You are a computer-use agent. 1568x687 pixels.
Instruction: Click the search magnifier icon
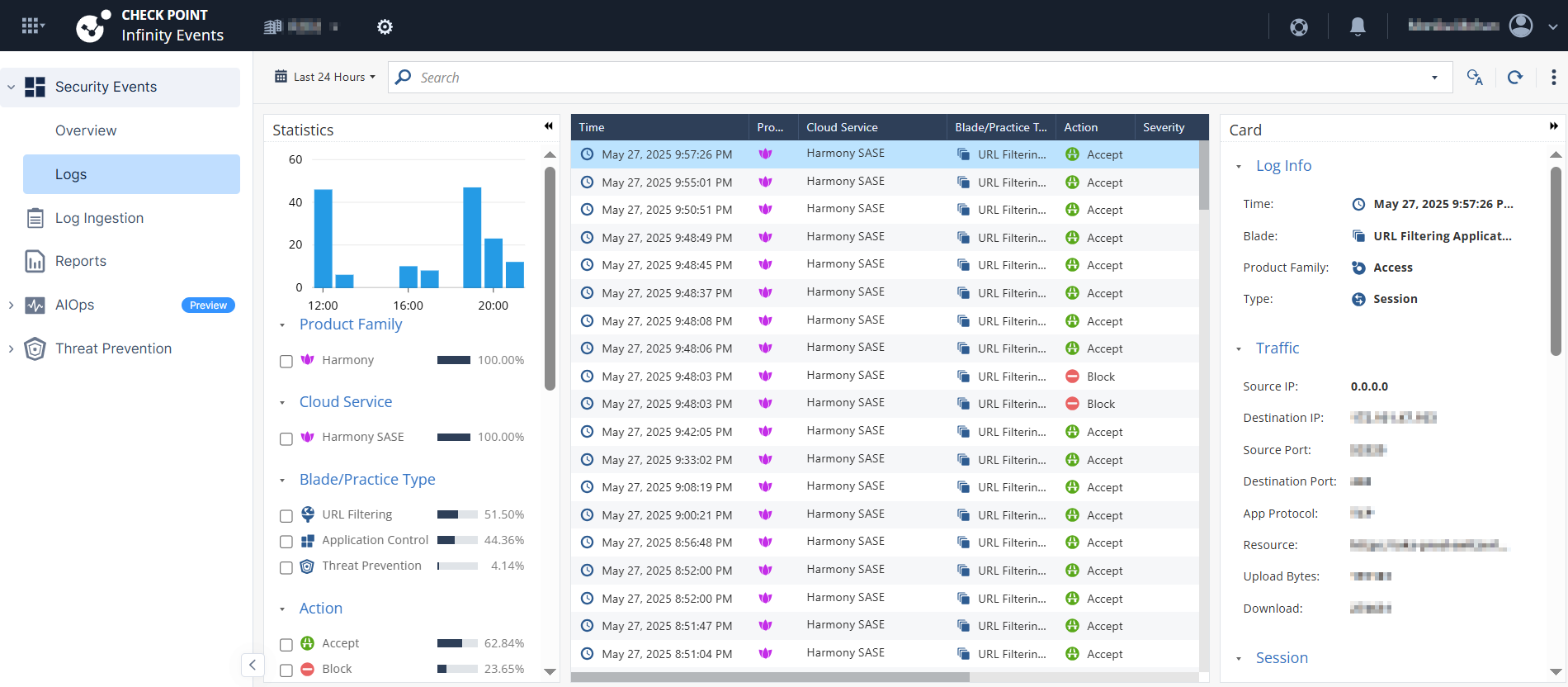click(x=404, y=77)
